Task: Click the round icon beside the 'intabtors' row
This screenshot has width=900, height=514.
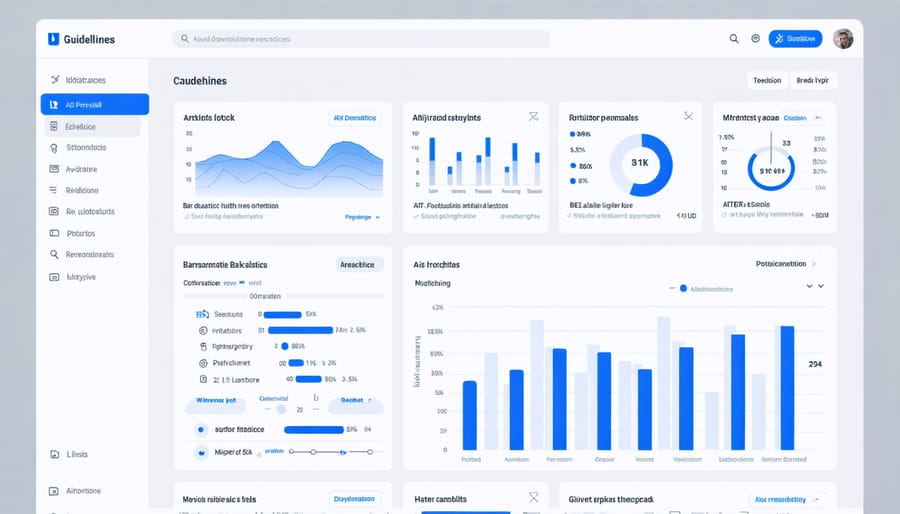Action: point(203,330)
